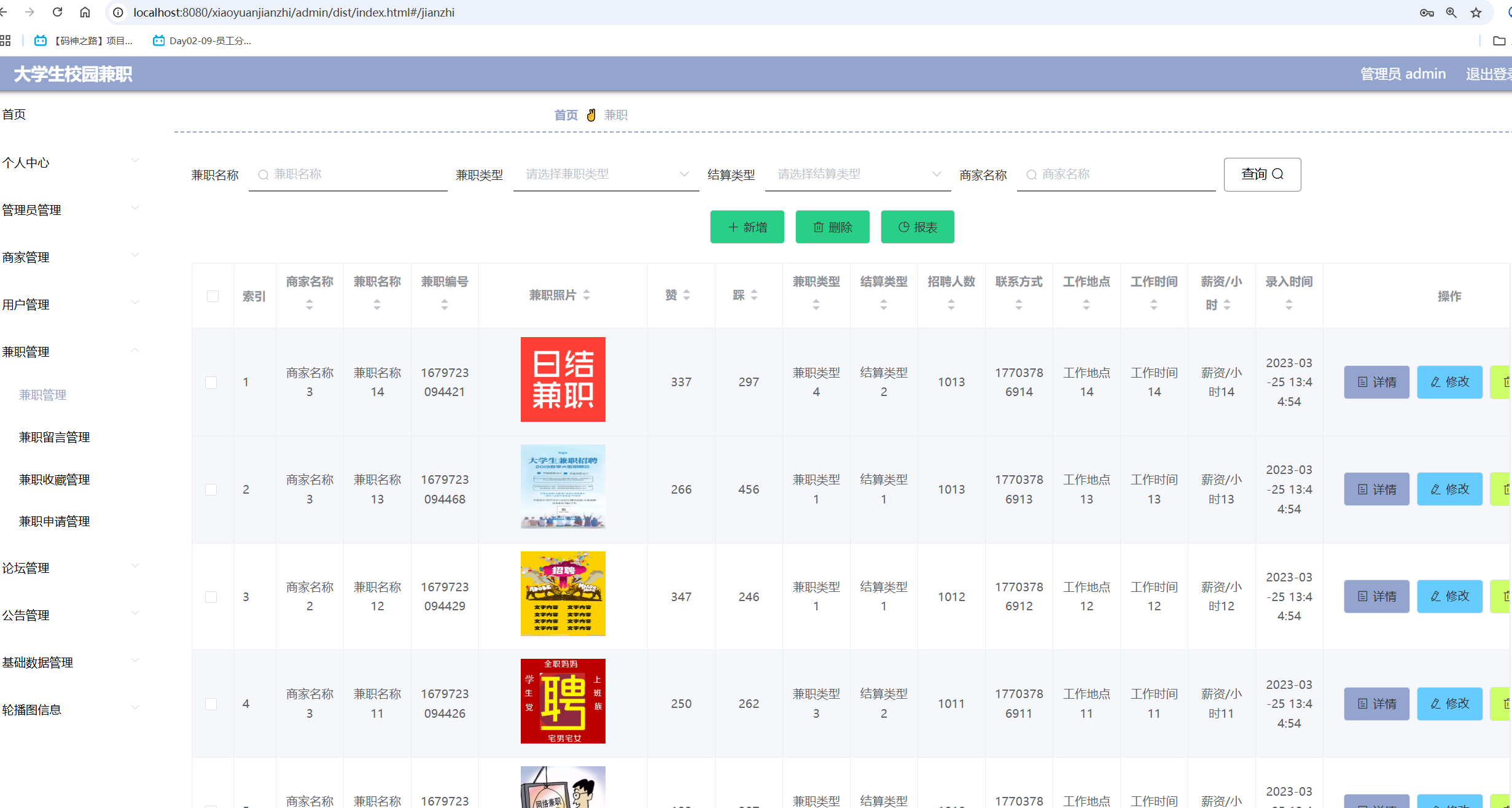The image size is (1512, 808).
Task: Check the checkbox for row 1
Action: (x=211, y=382)
